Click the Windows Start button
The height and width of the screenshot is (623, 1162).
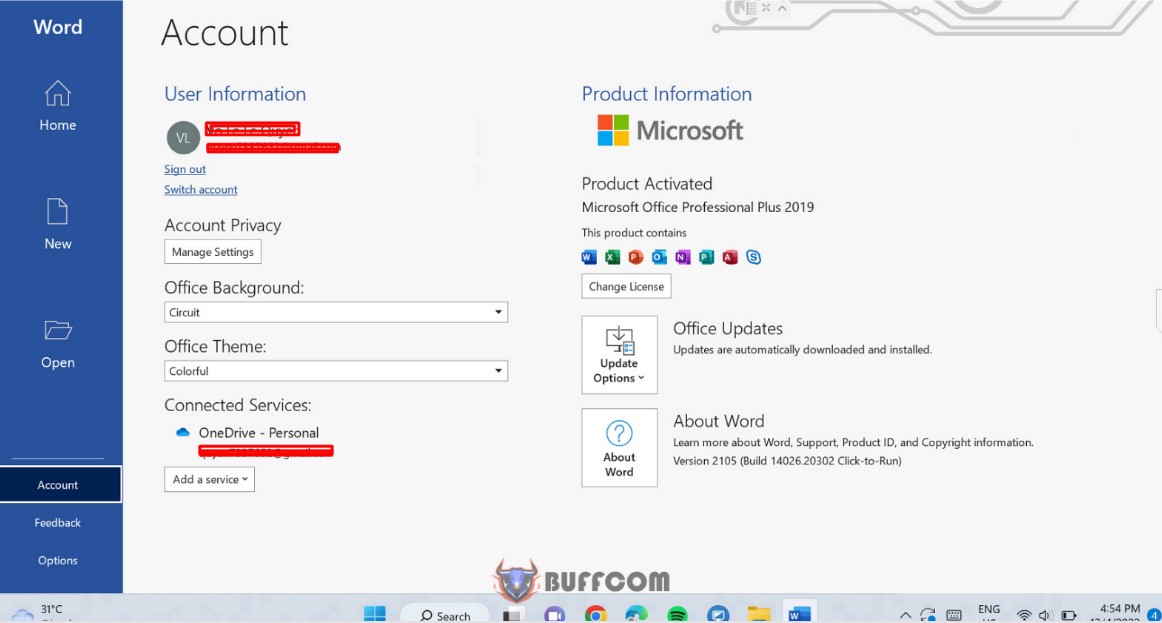coord(375,614)
